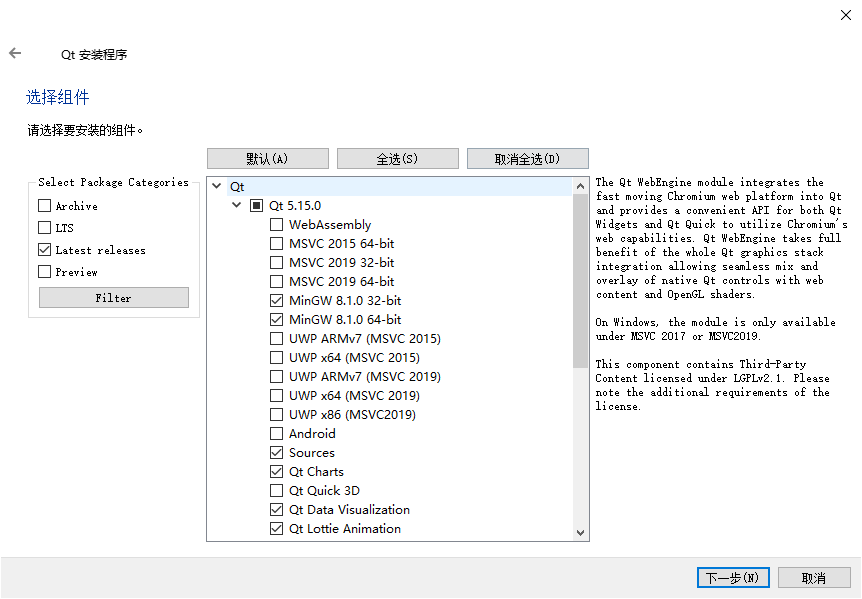Collapse the Qt 5.15.0 tree node

coord(236,205)
